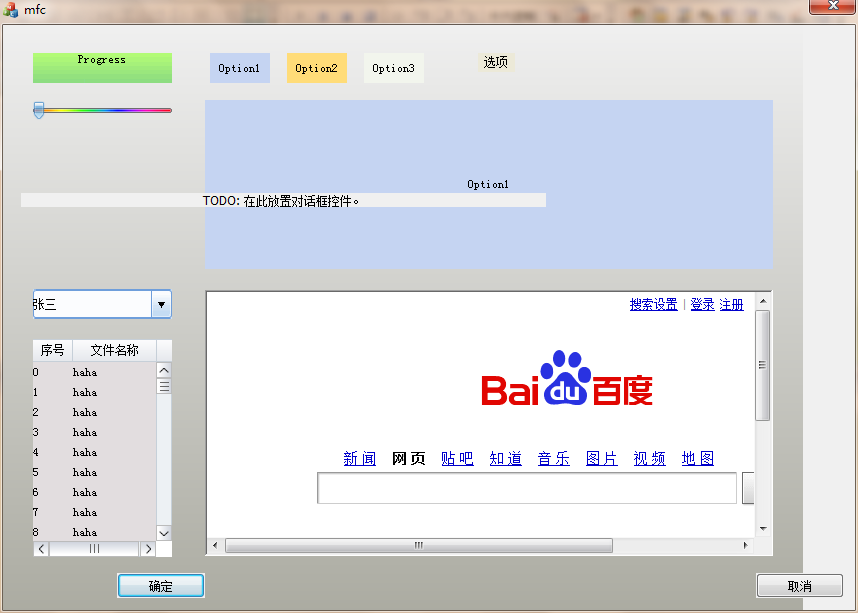Select list row 8 haha
858x613 pixels.
coord(95,532)
